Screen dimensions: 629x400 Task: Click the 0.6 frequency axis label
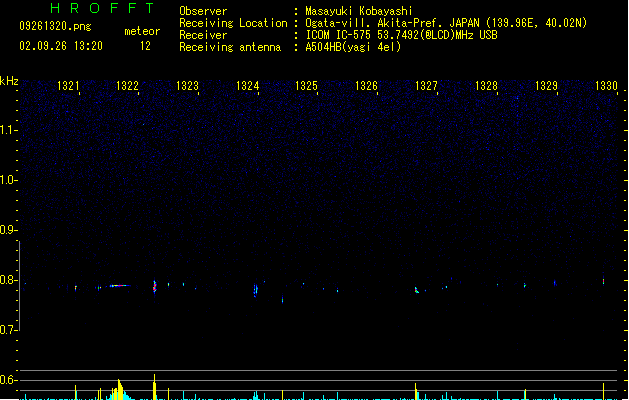8,380
